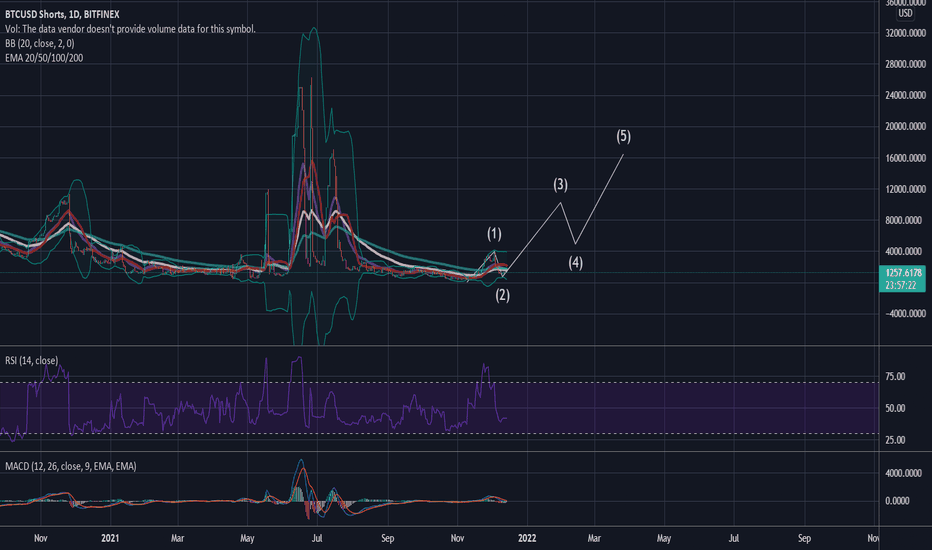
Task: Select the EMA 20/50/100/200 indicator legend
Action: (x=44, y=58)
